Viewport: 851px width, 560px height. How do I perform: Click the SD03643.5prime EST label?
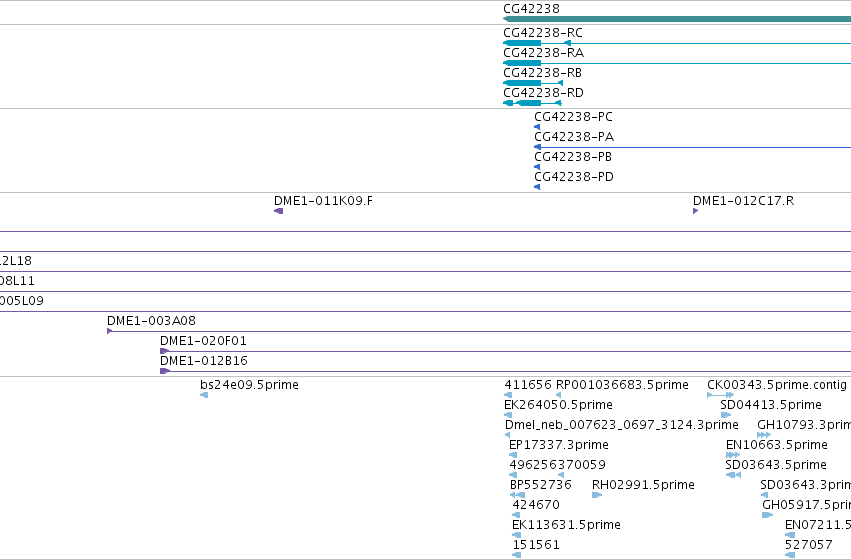coord(776,465)
